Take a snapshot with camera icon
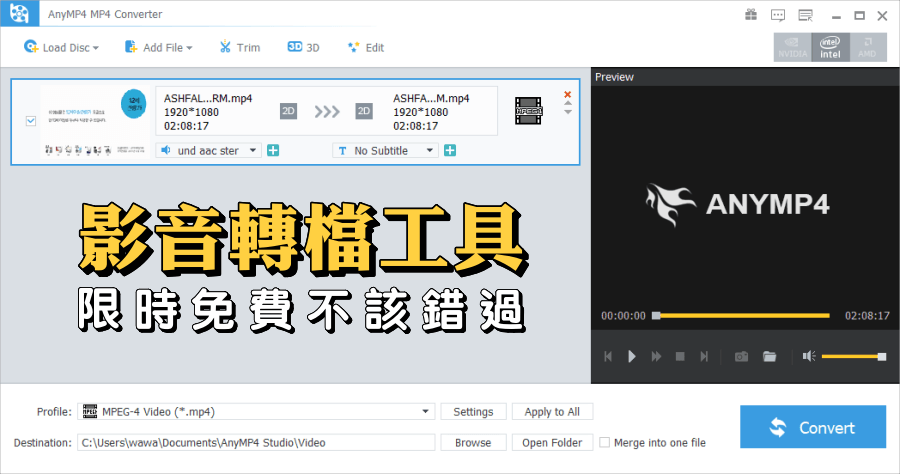Screen dimensions: 900x474 pos(742,357)
